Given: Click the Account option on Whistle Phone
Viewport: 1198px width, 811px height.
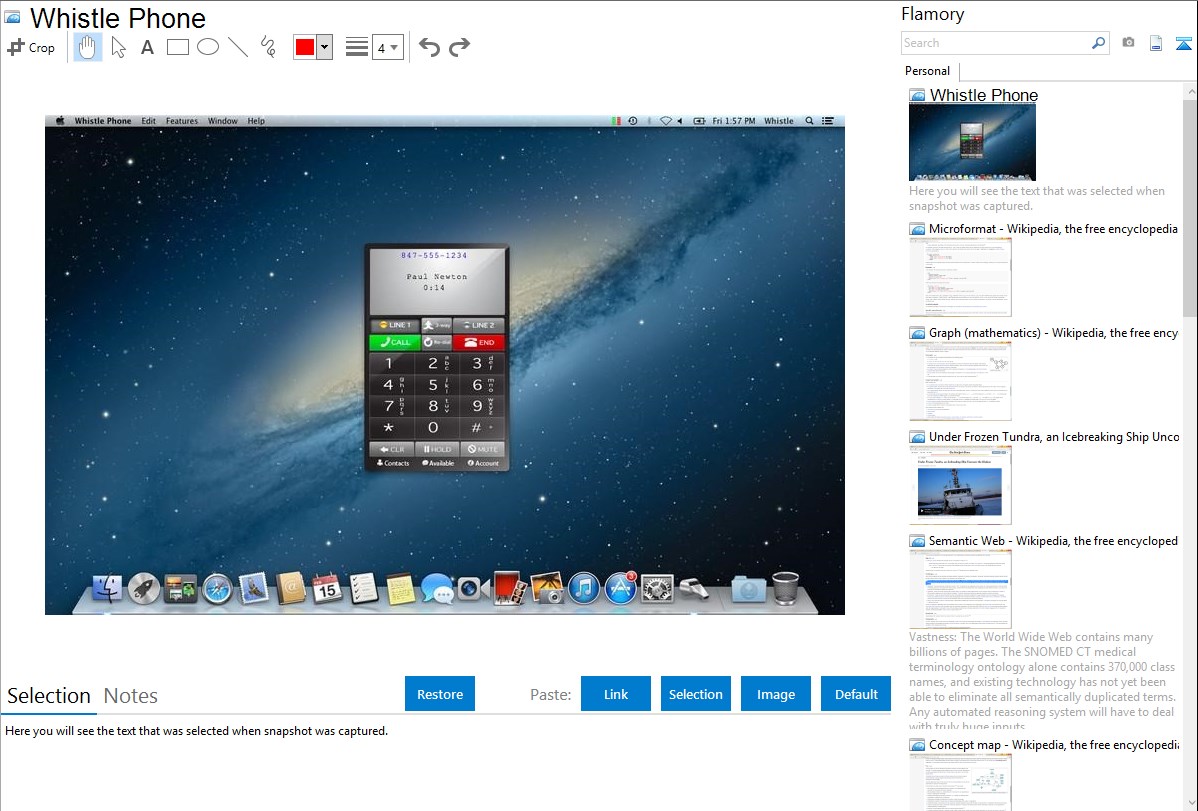Looking at the screenshot, I should click(x=484, y=463).
